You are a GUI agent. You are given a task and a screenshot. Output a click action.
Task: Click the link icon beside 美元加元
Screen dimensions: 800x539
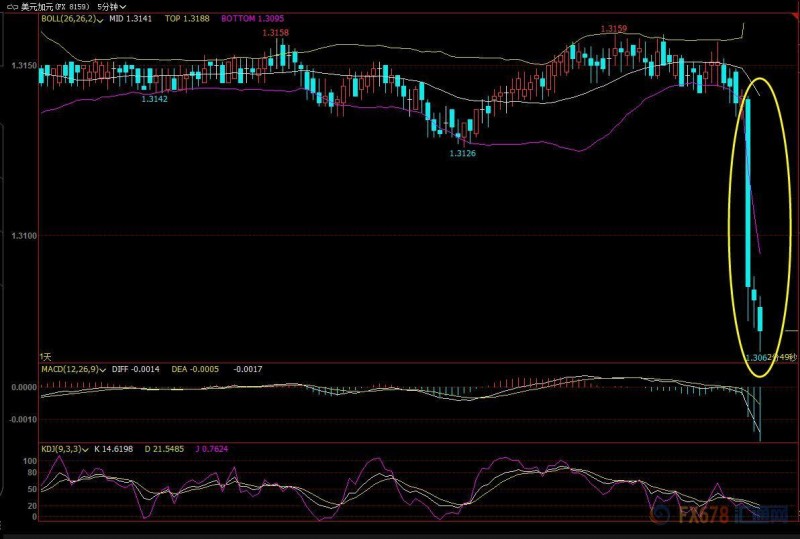click(x=12, y=6)
